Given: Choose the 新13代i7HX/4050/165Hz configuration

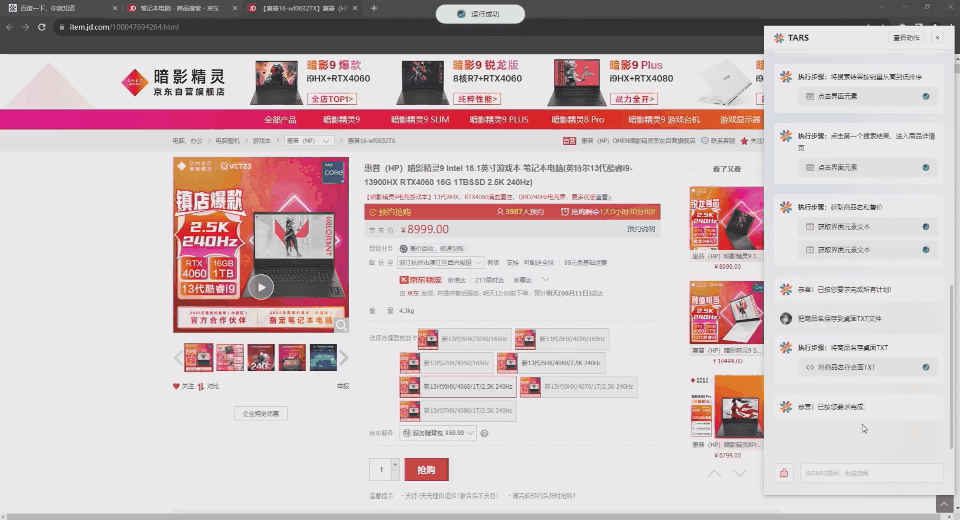Looking at the screenshot, I should click(x=446, y=363).
